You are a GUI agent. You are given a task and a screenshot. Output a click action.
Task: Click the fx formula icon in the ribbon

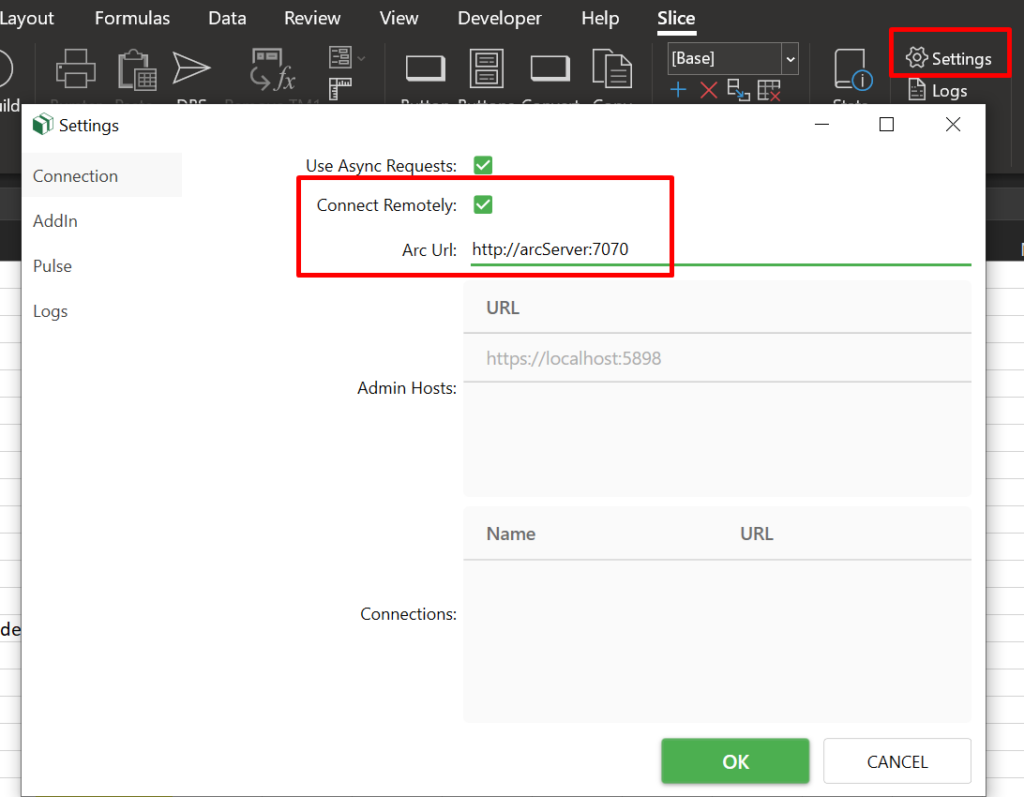click(272, 70)
